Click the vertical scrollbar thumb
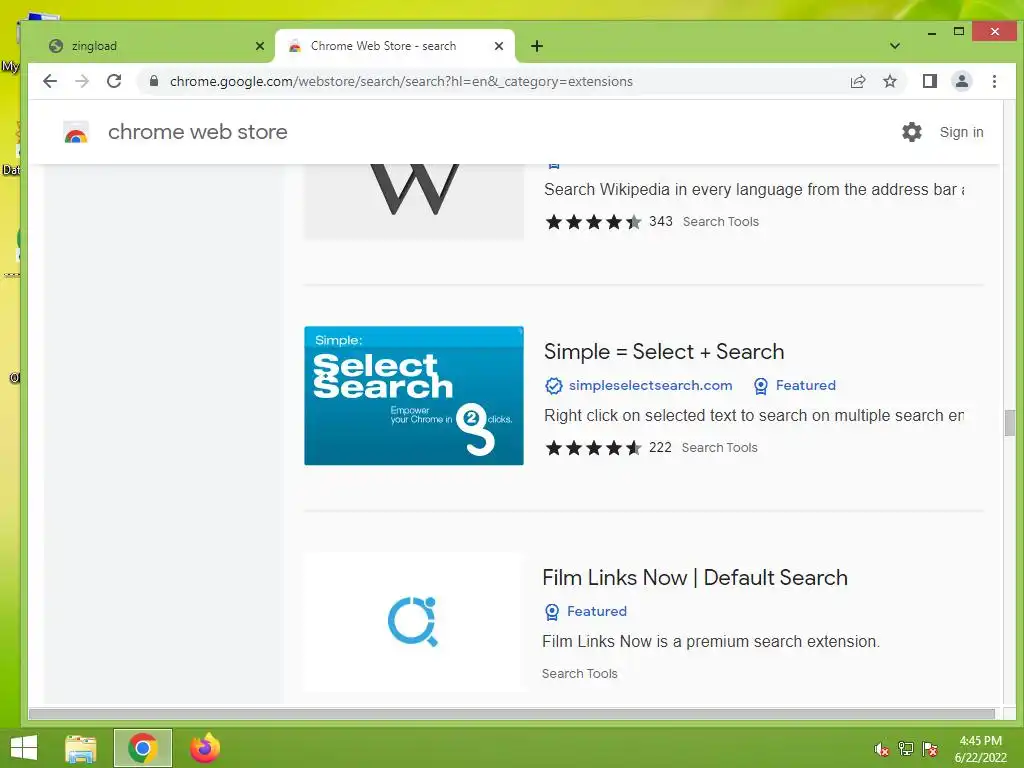The height and width of the screenshot is (768, 1024). click(x=1010, y=423)
